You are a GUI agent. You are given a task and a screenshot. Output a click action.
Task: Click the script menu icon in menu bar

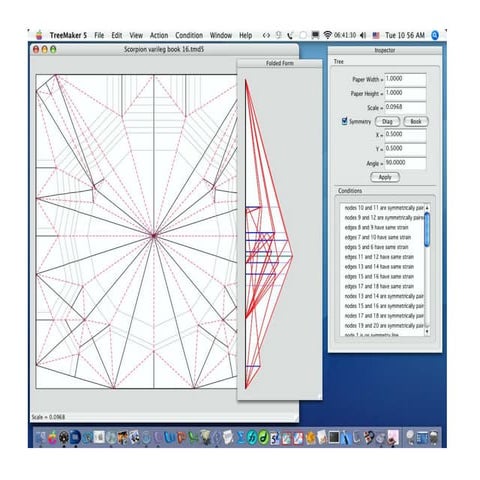click(266, 35)
